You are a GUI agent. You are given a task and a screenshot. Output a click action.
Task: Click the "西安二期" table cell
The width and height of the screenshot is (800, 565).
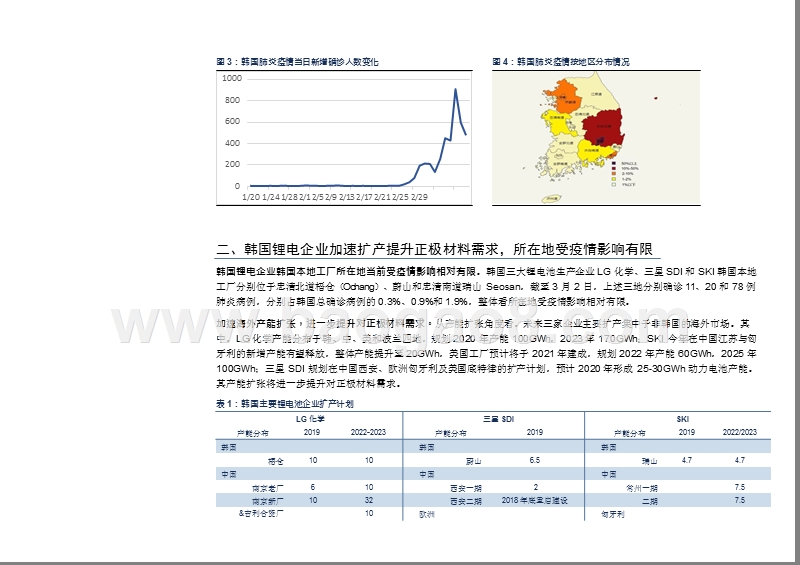pyautogui.click(x=466, y=501)
